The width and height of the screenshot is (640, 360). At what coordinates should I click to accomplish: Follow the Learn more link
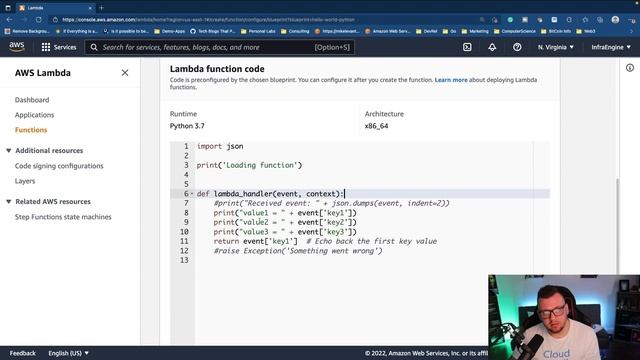(451, 80)
